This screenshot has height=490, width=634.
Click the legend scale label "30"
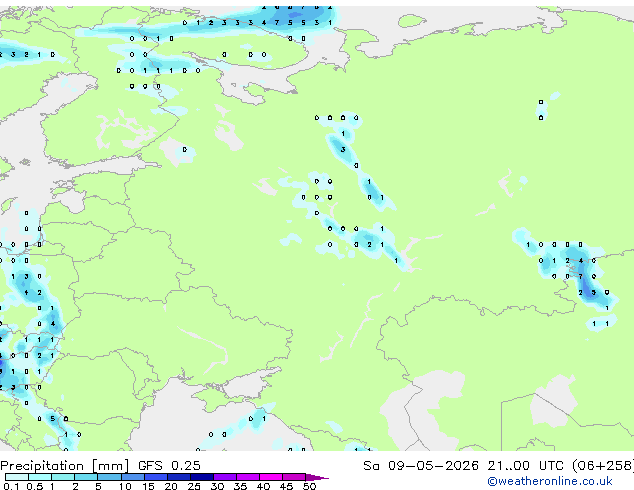[x=217, y=486]
